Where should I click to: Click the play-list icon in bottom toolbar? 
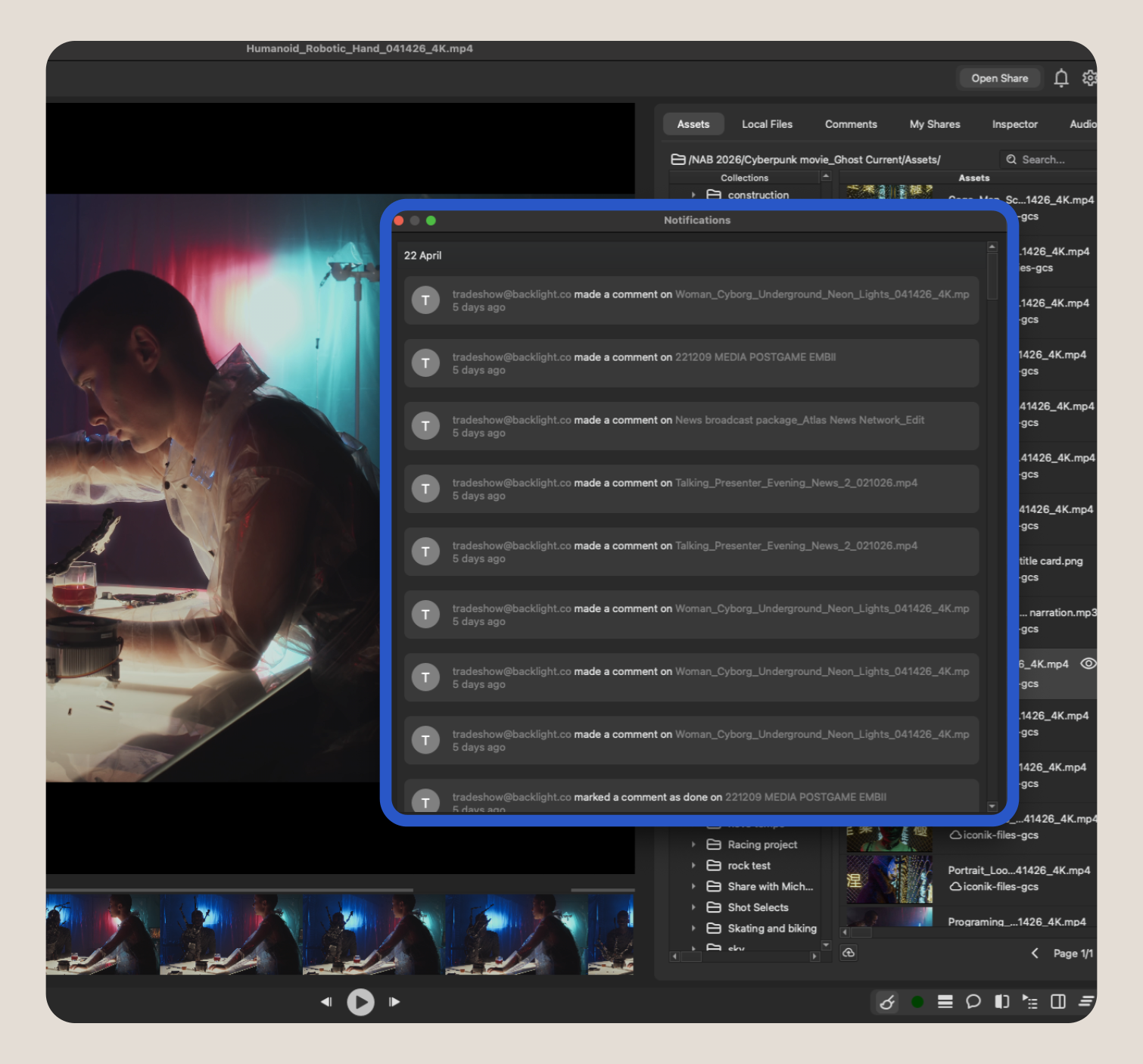tap(1029, 1002)
